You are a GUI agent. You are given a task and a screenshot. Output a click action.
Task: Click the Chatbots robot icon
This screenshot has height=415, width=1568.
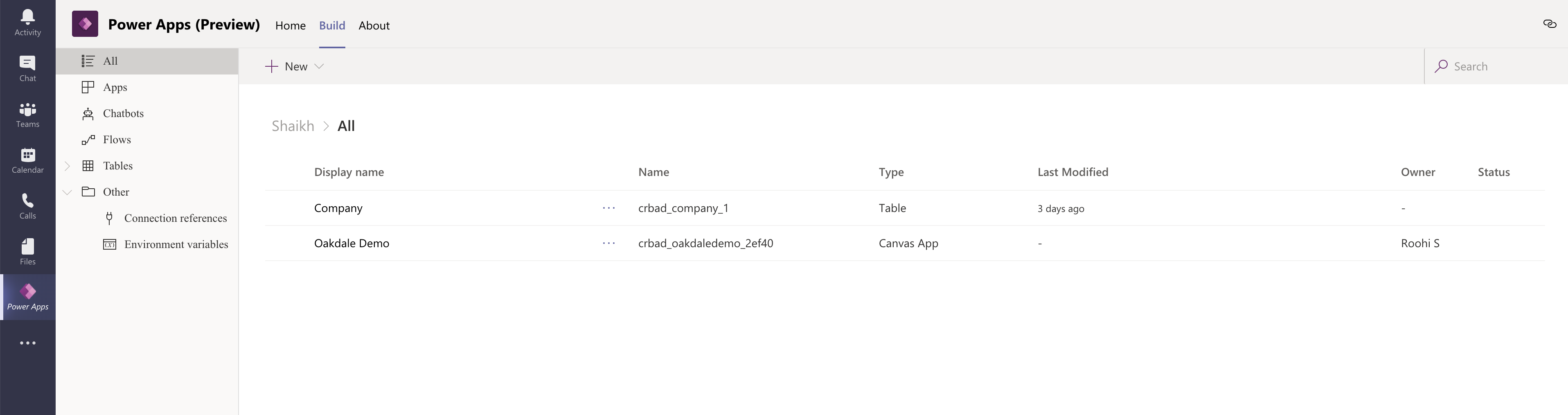click(x=88, y=113)
